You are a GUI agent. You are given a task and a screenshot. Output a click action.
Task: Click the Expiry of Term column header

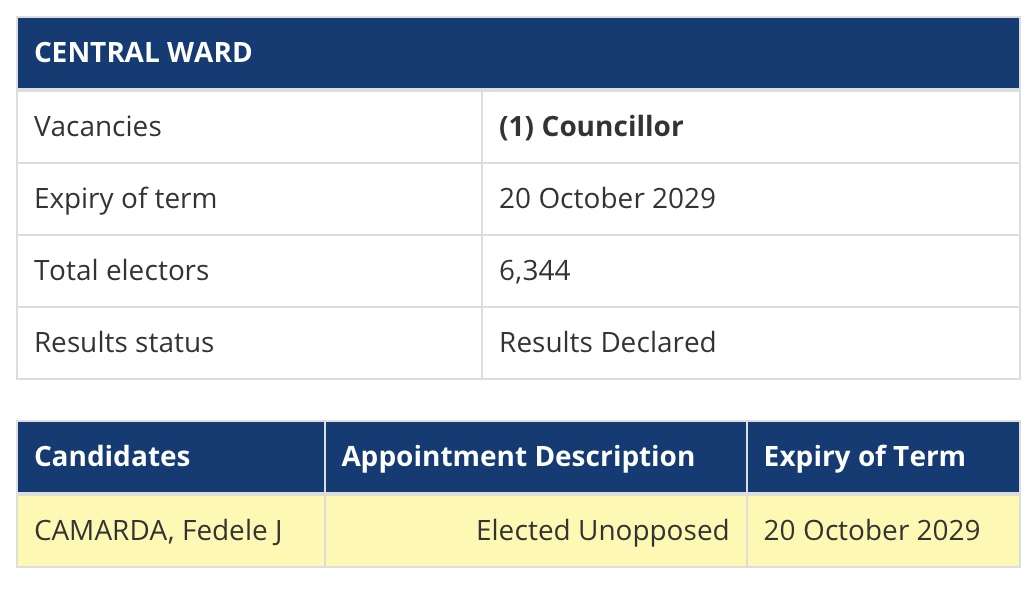pos(864,457)
